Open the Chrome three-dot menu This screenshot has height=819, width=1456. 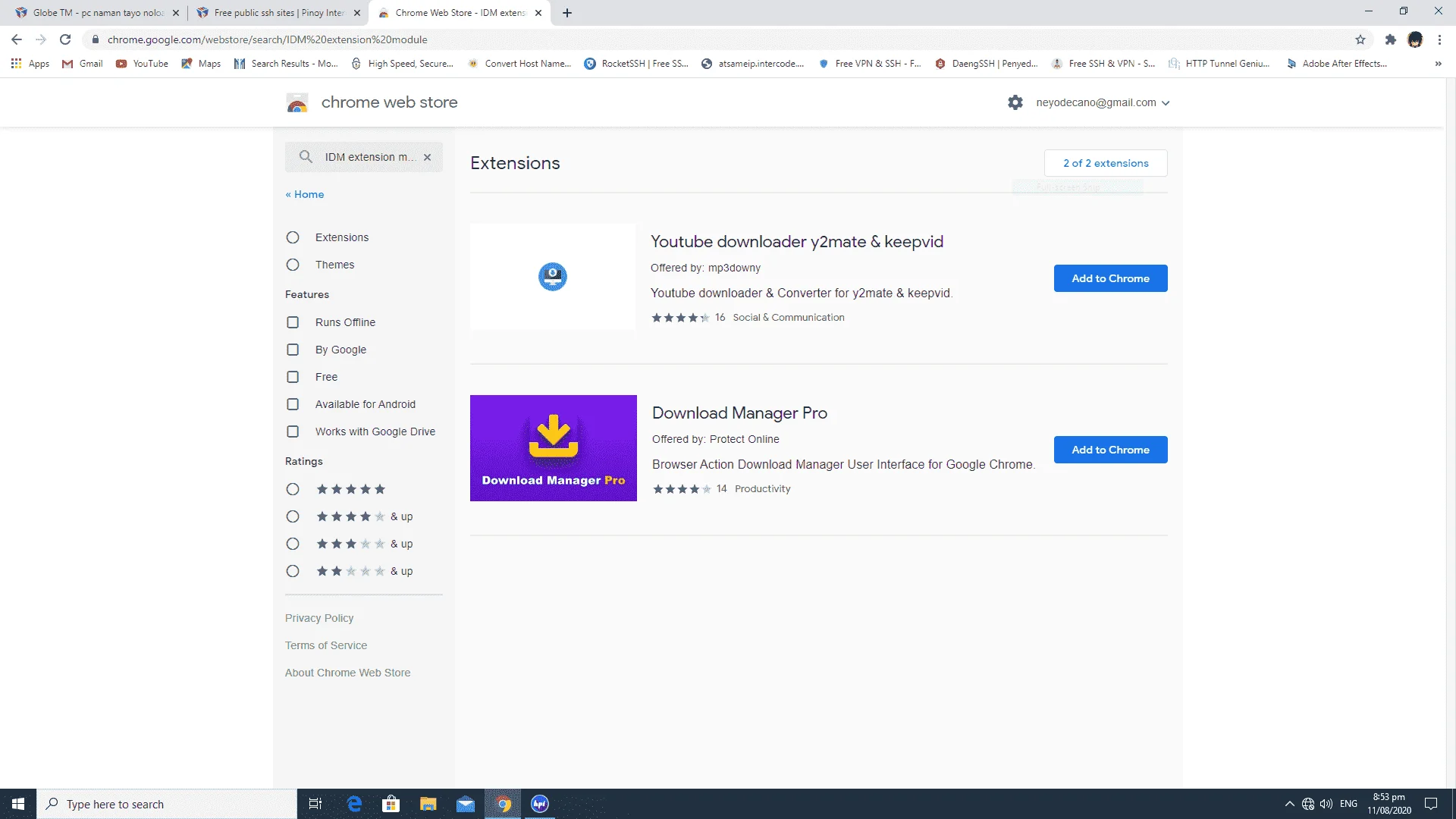(1439, 39)
